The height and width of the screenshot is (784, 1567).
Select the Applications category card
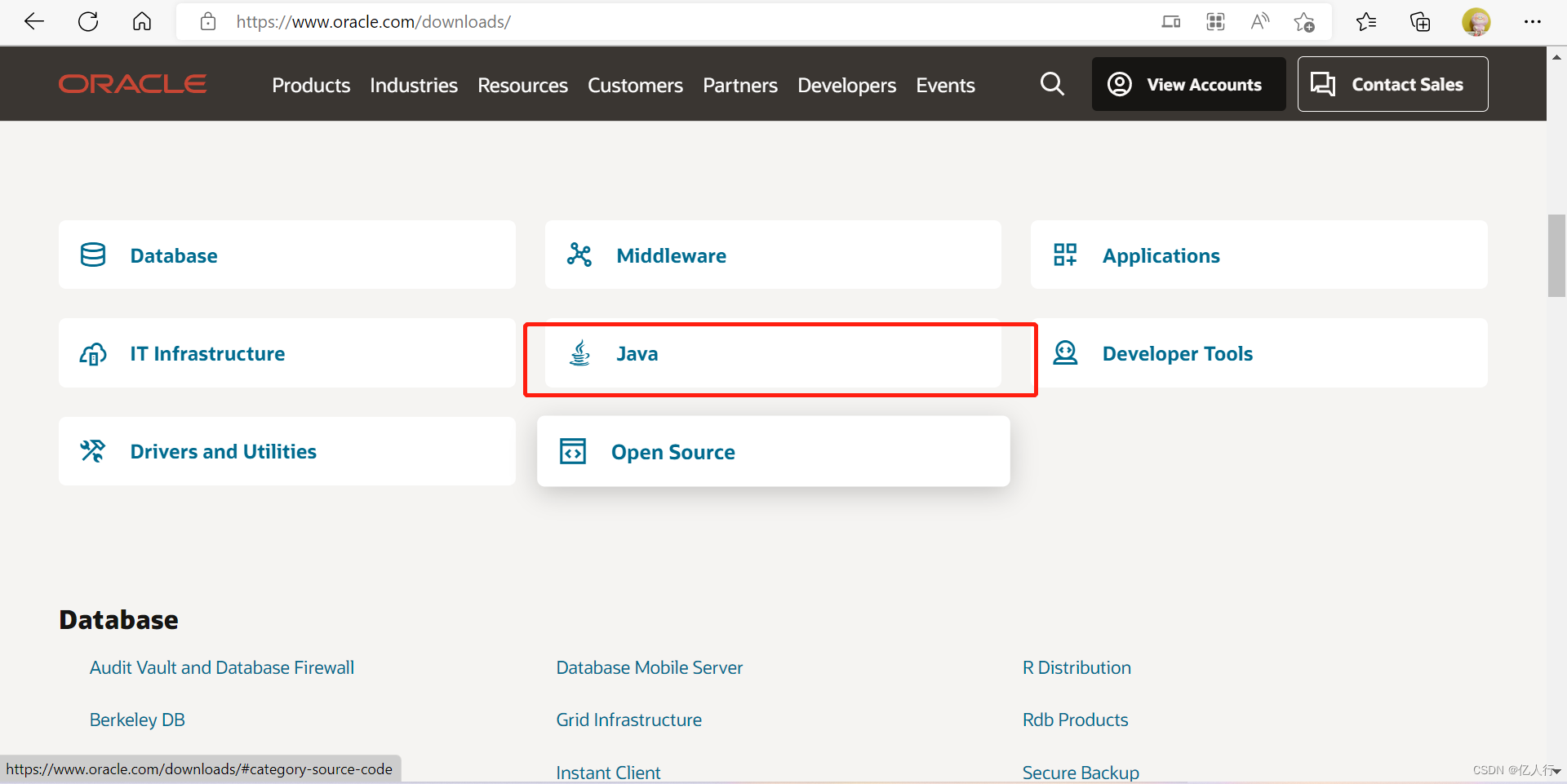pyautogui.click(x=1258, y=255)
